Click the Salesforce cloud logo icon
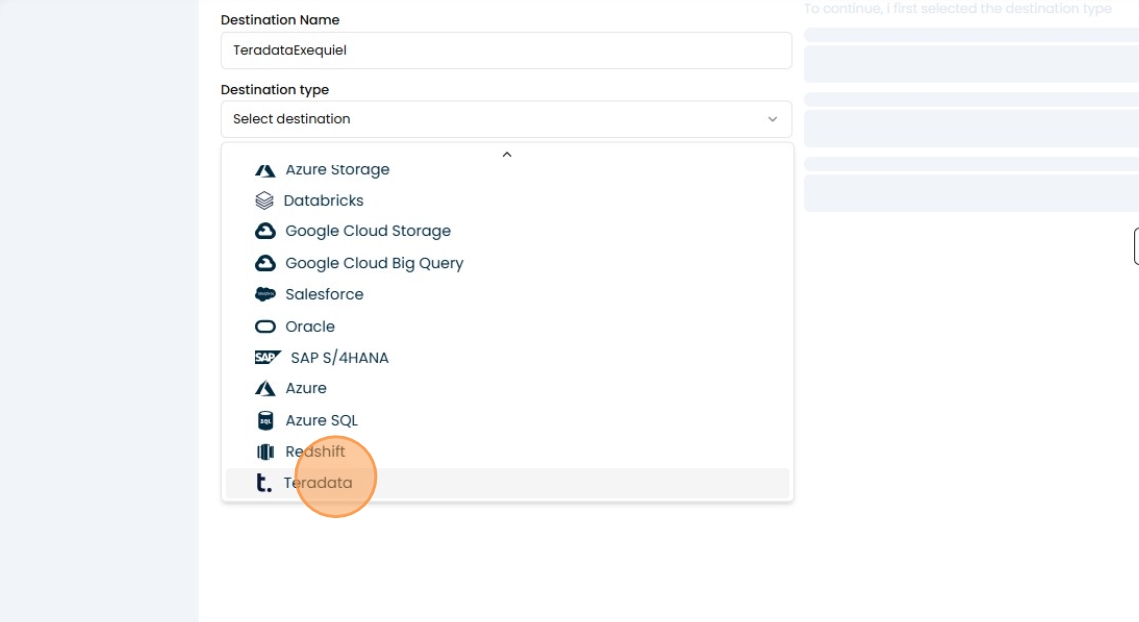 point(265,294)
